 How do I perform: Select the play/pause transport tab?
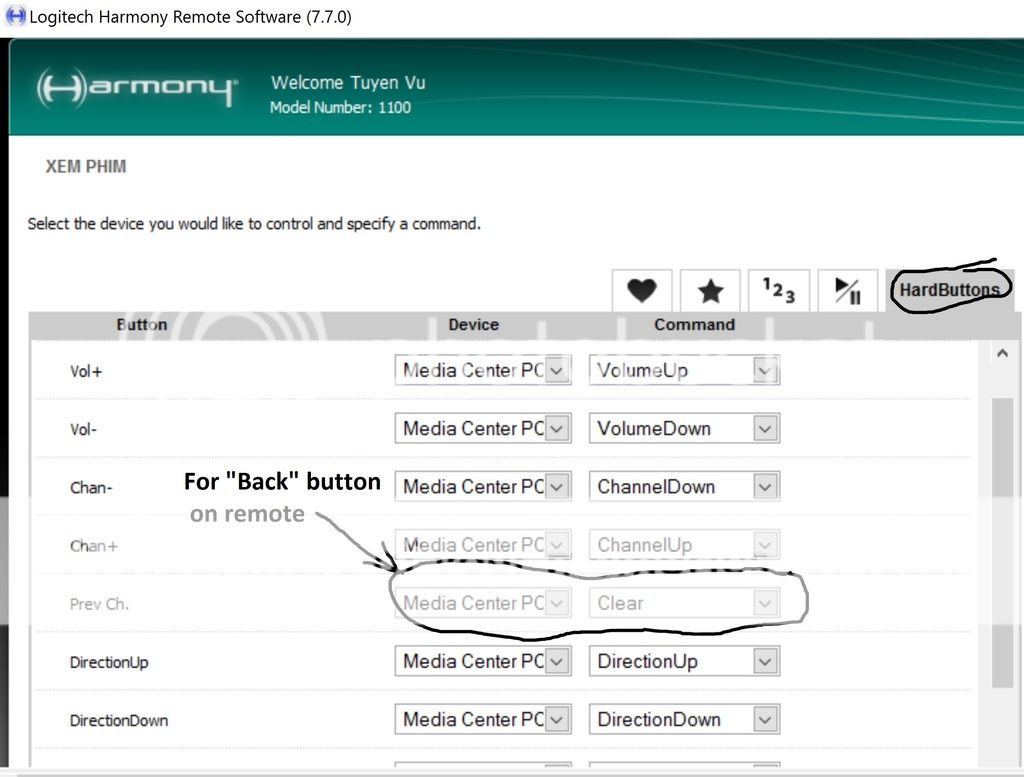(847, 291)
